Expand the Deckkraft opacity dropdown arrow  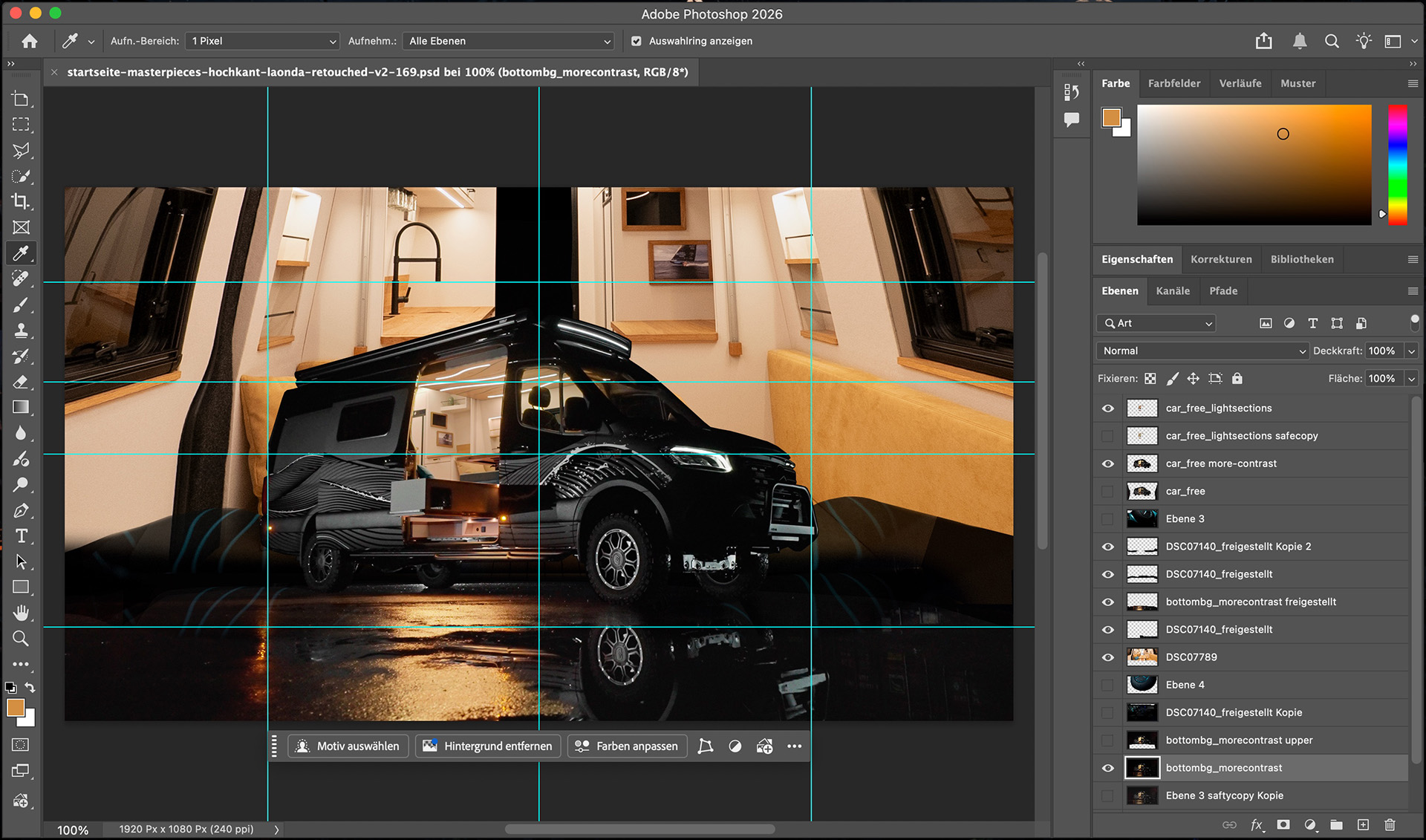click(1411, 351)
